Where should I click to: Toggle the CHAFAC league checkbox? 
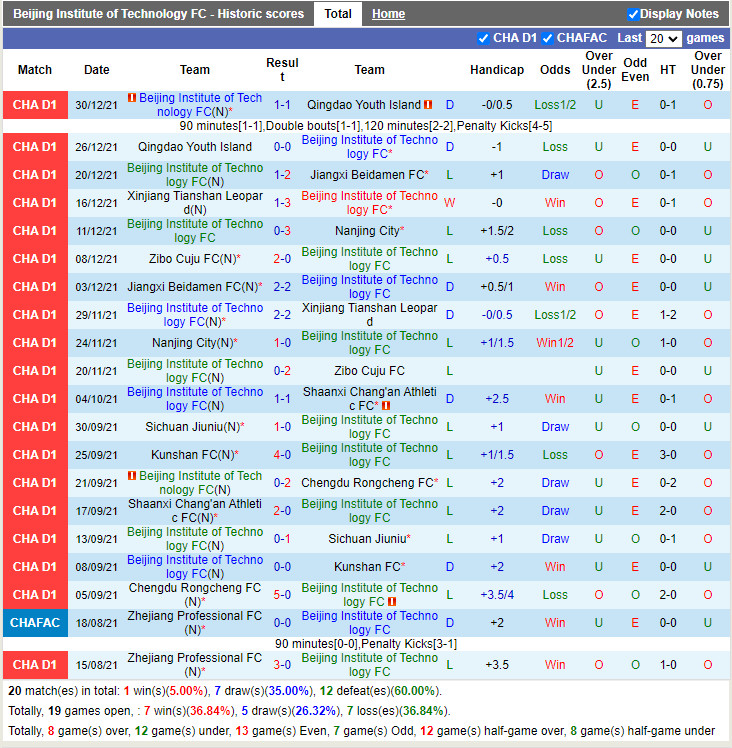pyautogui.click(x=548, y=38)
